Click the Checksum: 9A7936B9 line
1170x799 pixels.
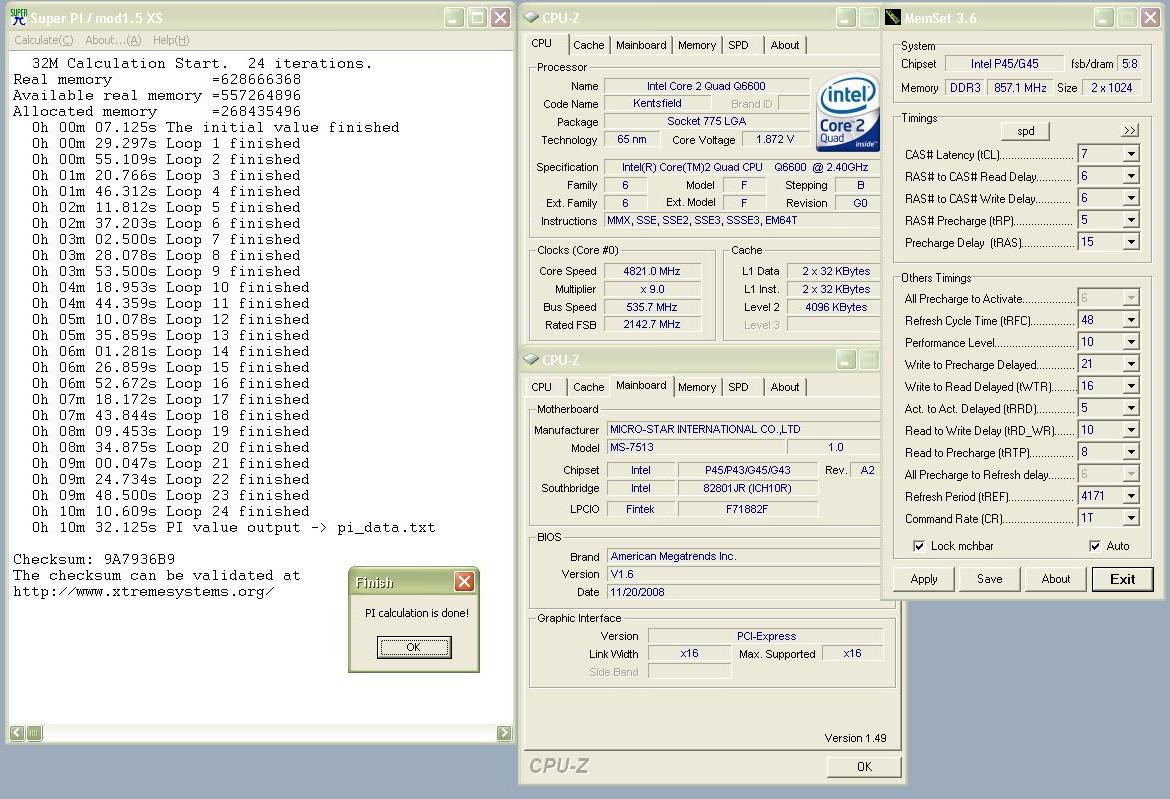pyautogui.click(x=94, y=560)
